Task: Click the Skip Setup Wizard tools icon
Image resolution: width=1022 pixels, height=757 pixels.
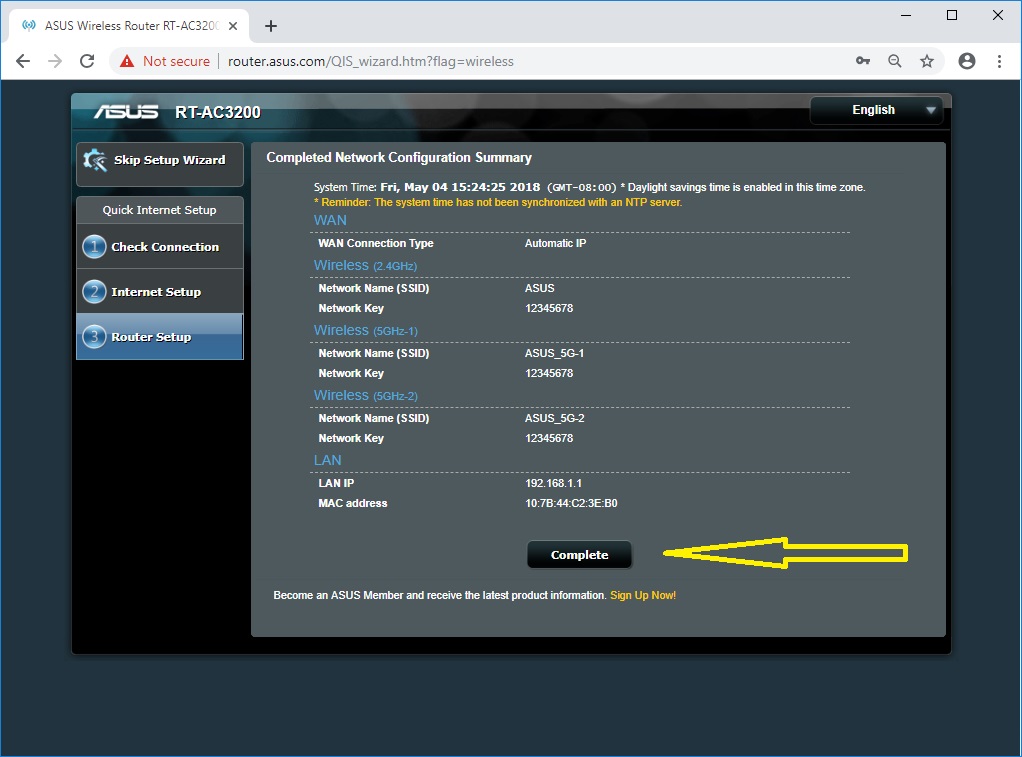Action: 95,160
